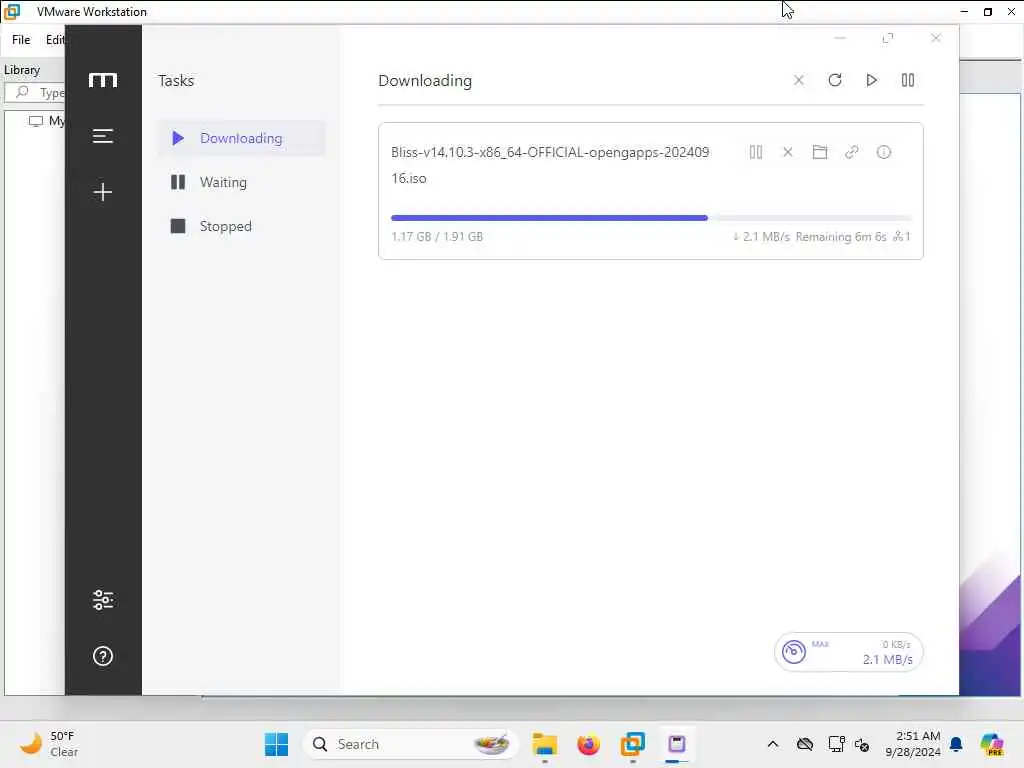Viewport: 1024px width, 768px height.
Task: Open VMware Workstation File menu
Action: point(21,40)
